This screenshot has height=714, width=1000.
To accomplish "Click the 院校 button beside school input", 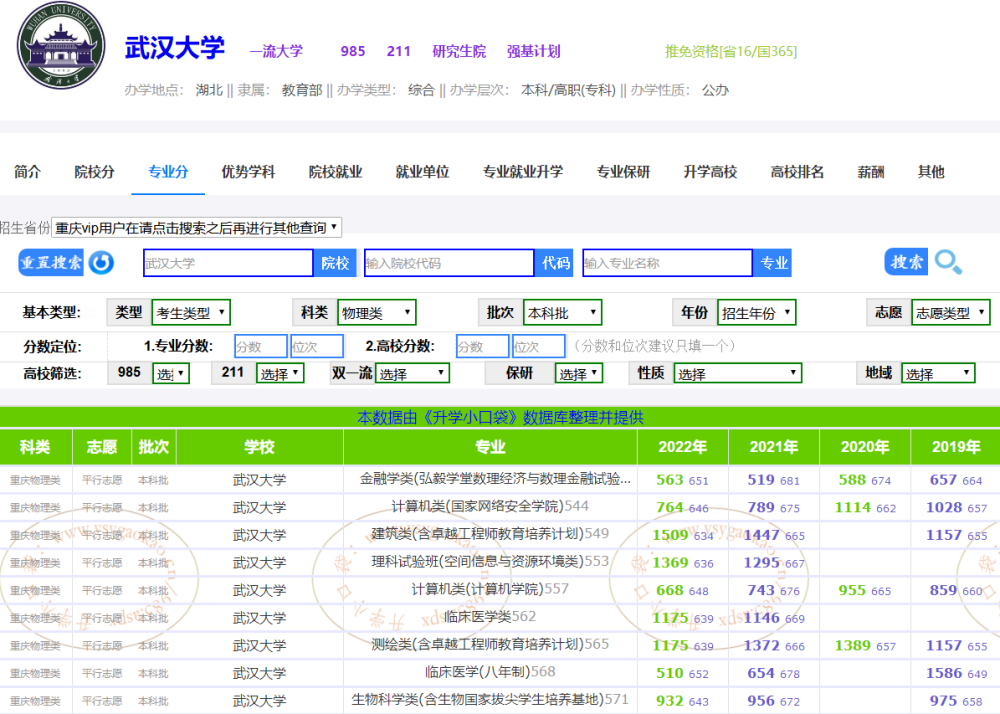I will click(x=335, y=263).
